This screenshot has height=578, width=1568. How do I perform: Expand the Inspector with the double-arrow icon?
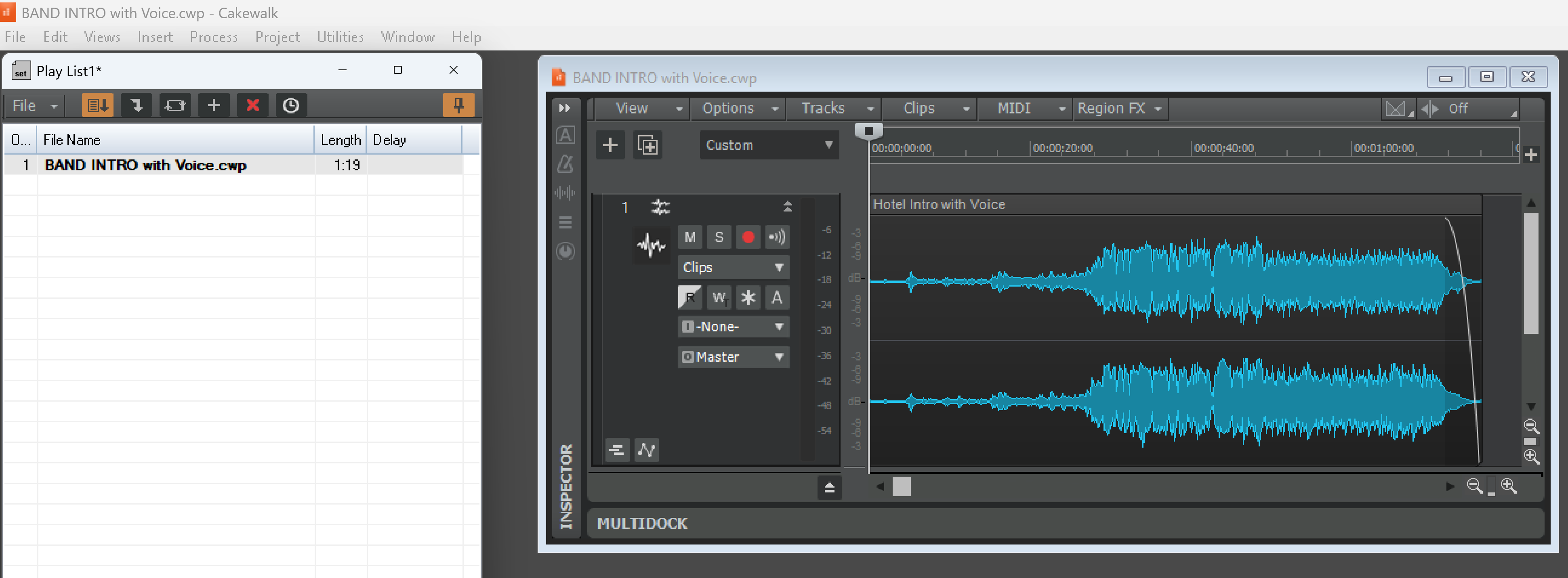[x=565, y=108]
